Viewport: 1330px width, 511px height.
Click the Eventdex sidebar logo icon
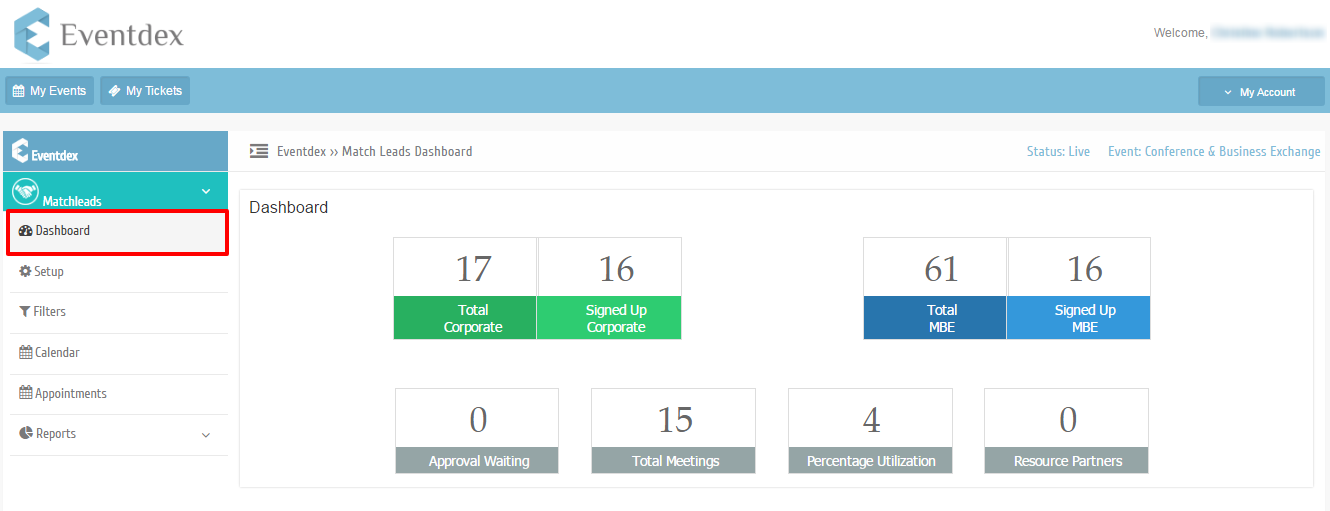20,151
